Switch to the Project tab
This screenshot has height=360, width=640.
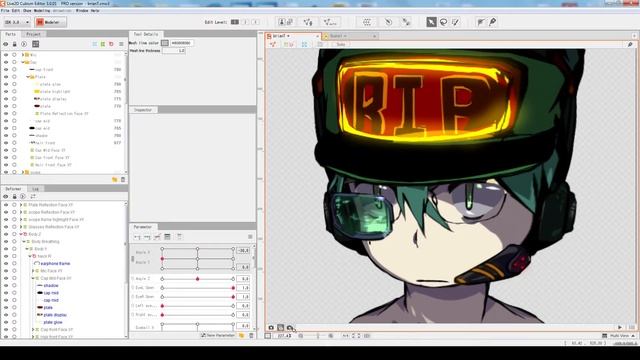coord(33,34)
